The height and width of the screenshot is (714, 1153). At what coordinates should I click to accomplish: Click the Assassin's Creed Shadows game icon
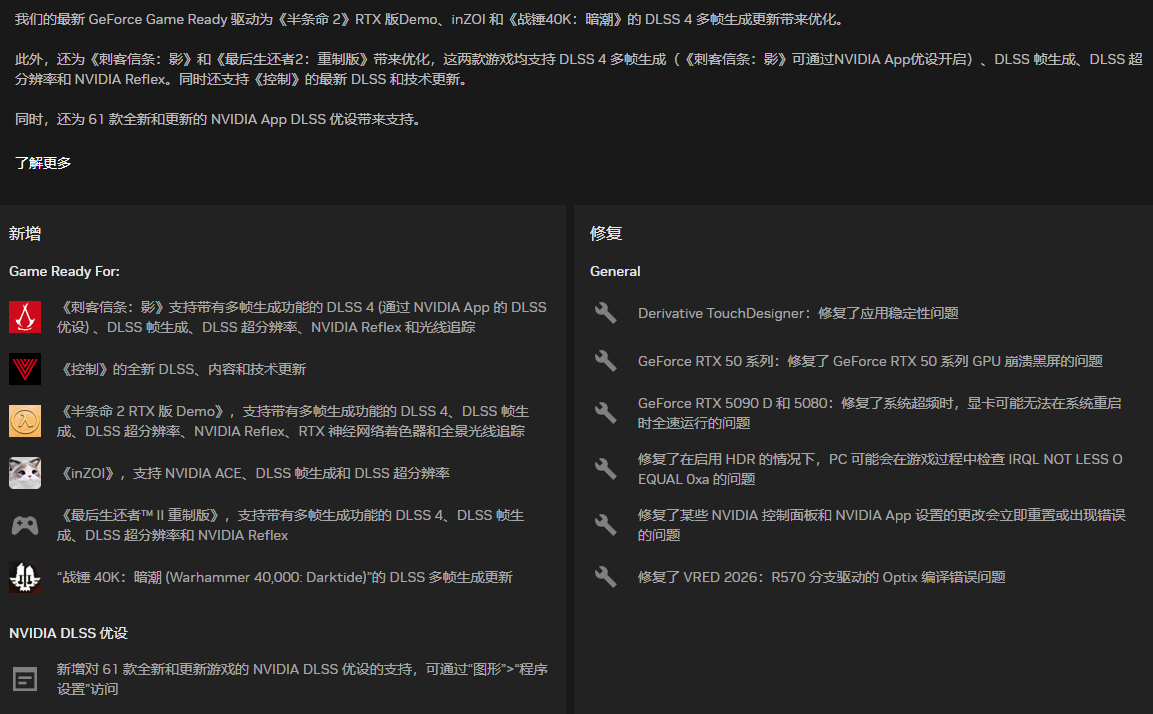coord(24,317)
